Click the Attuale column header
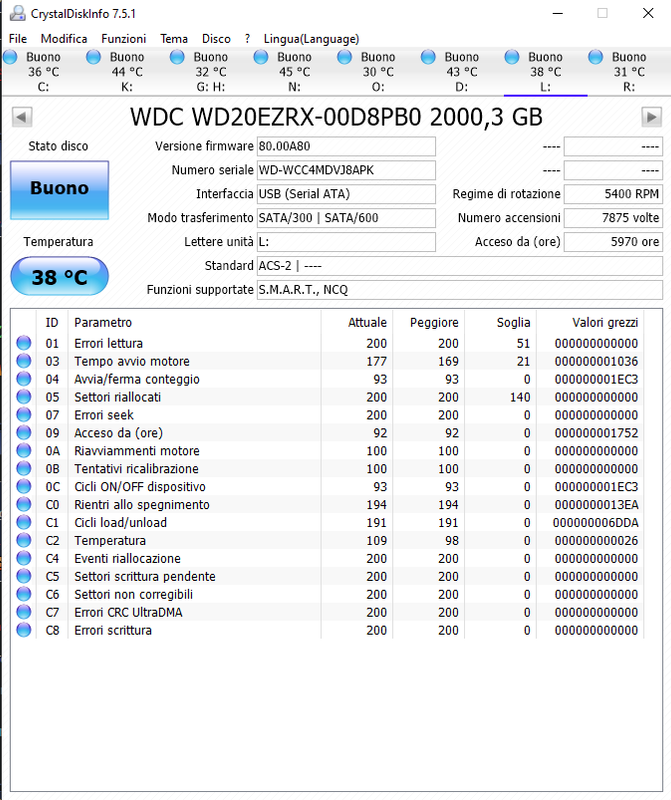This screenshot has width=671, height=800. point(357,322)
